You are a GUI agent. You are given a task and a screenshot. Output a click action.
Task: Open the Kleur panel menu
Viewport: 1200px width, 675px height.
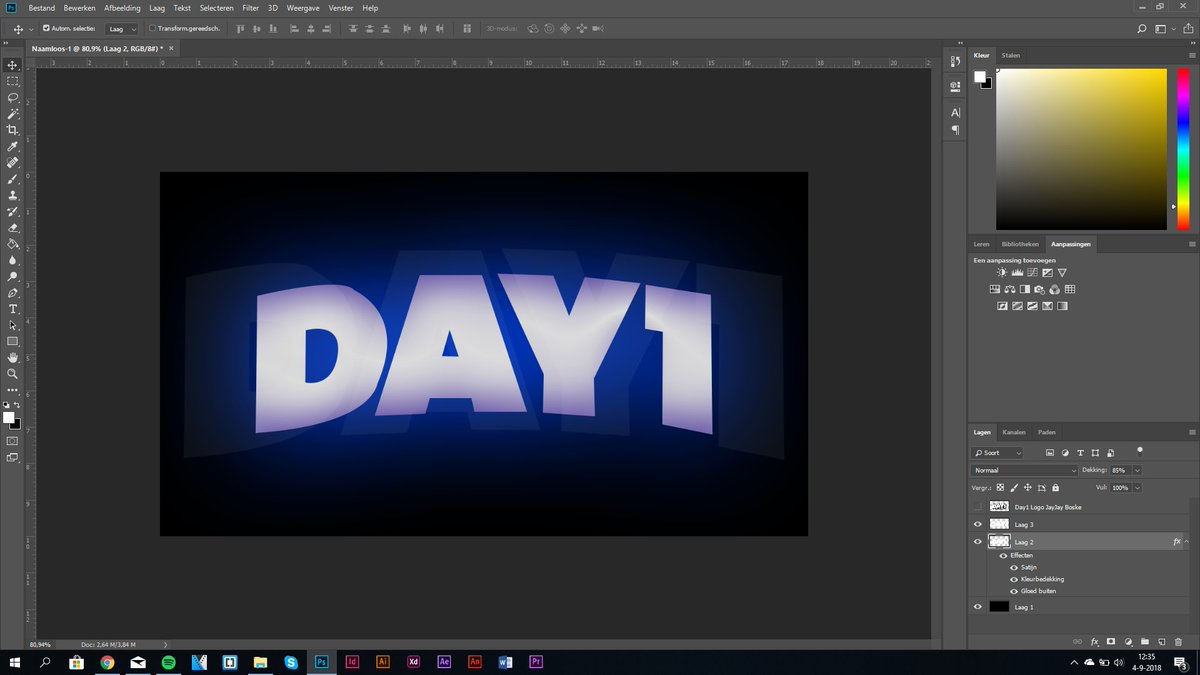pyautogui.click(x=1191, y=56)
